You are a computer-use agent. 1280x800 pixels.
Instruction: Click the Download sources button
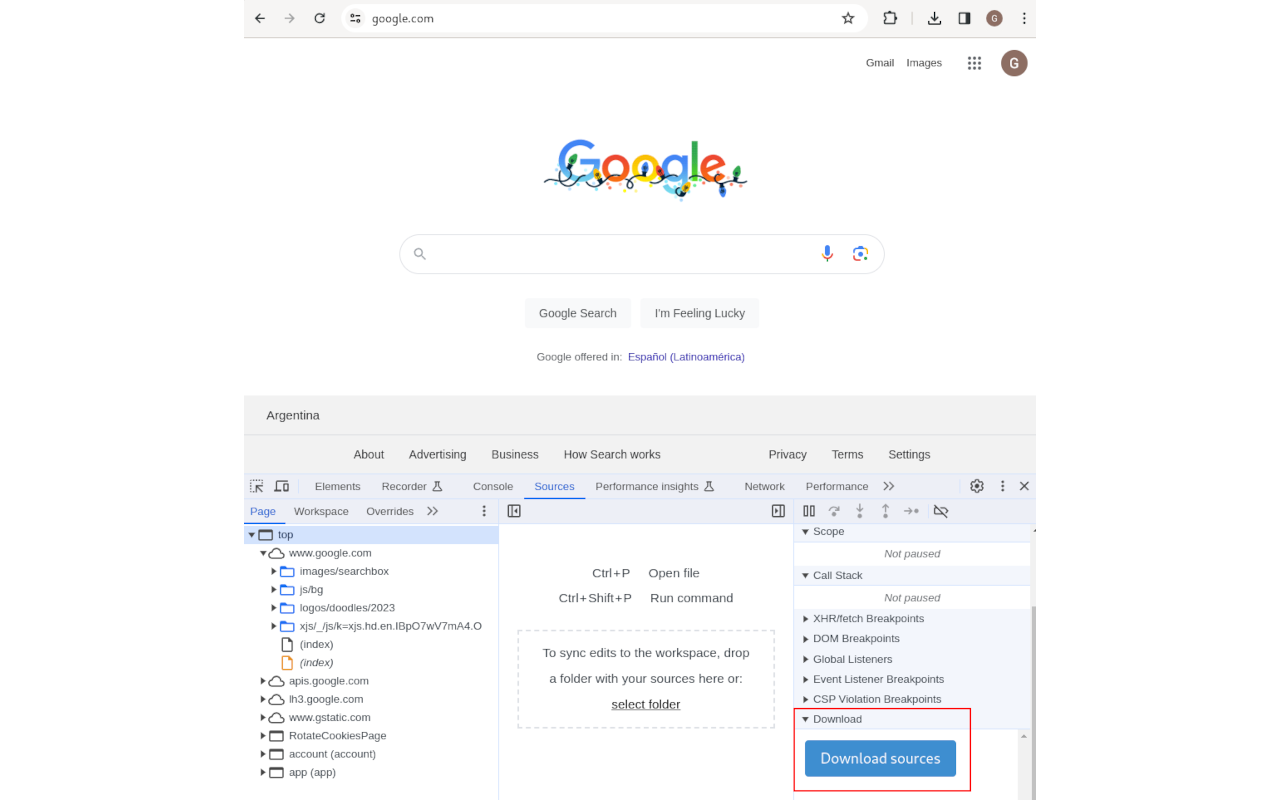pyautogui.click(x=879, y=758)
